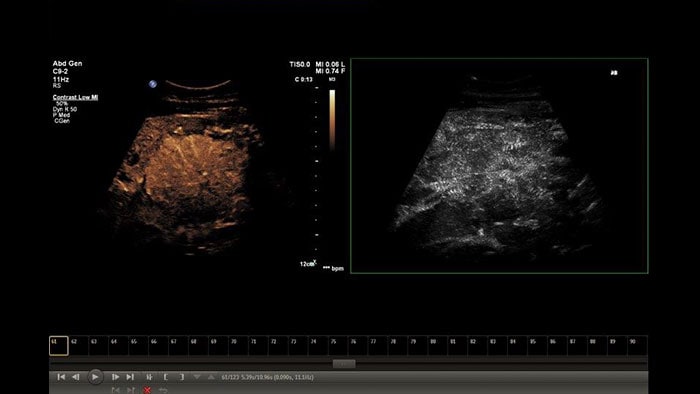Select frame thumbnail 75
700x394 pixels.
tap(338, 346)
